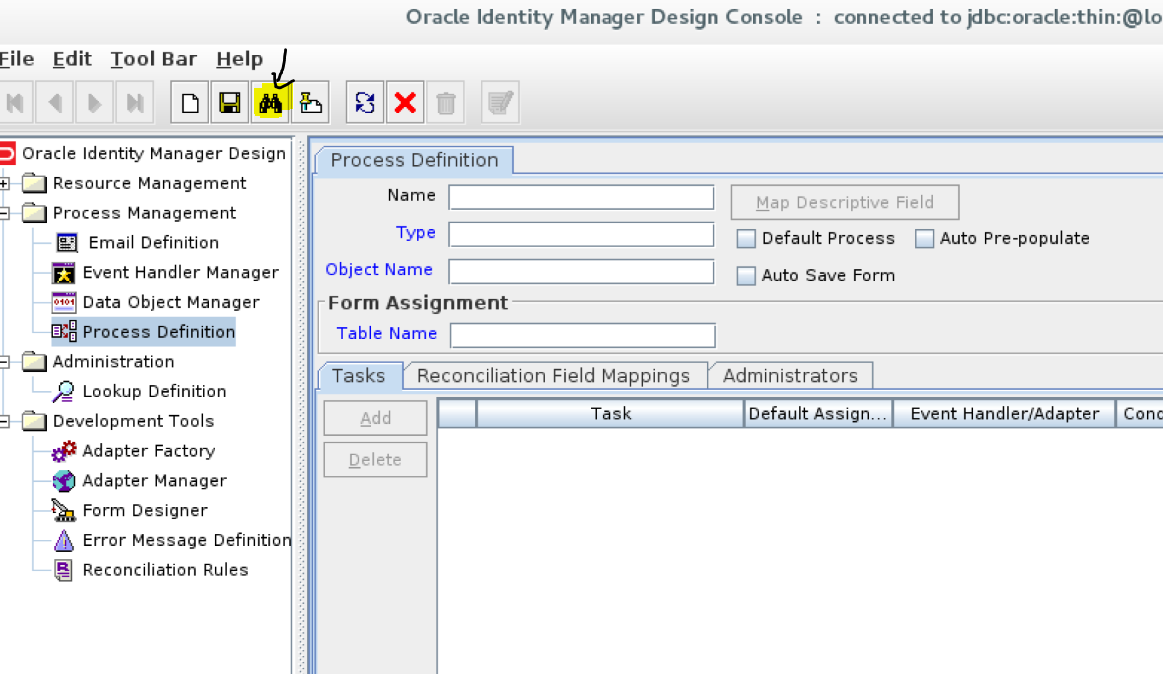The height and width of the screenshot is (674, 1163).
Task: Click the Add button under Tasks
Action: 375,418
